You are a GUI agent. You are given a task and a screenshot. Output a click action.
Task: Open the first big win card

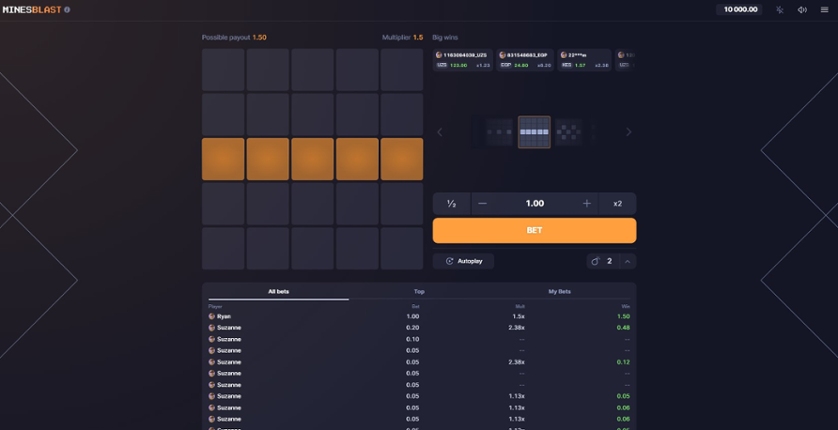(x=463, y=60)
